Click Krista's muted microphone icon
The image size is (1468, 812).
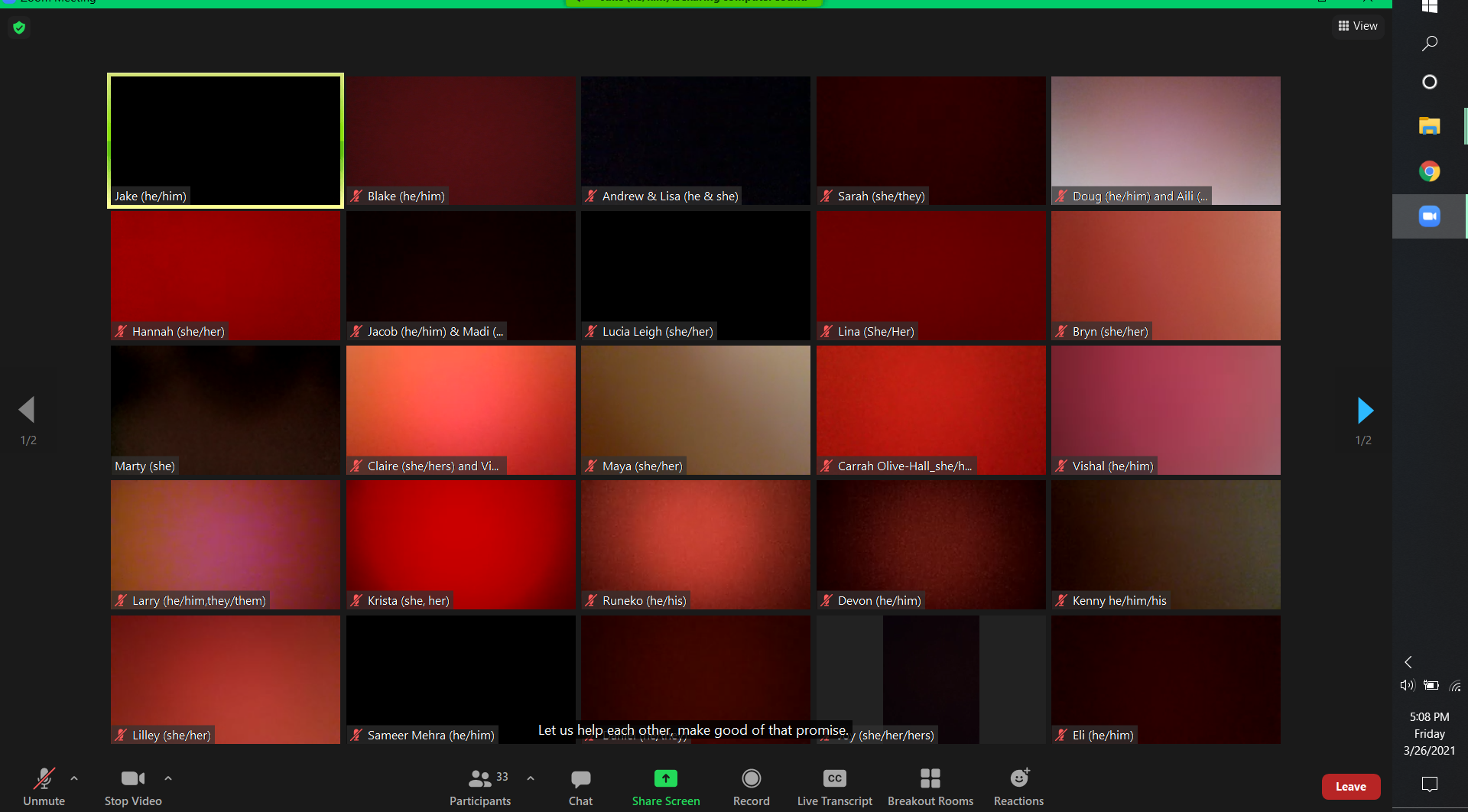pos(356,600)
